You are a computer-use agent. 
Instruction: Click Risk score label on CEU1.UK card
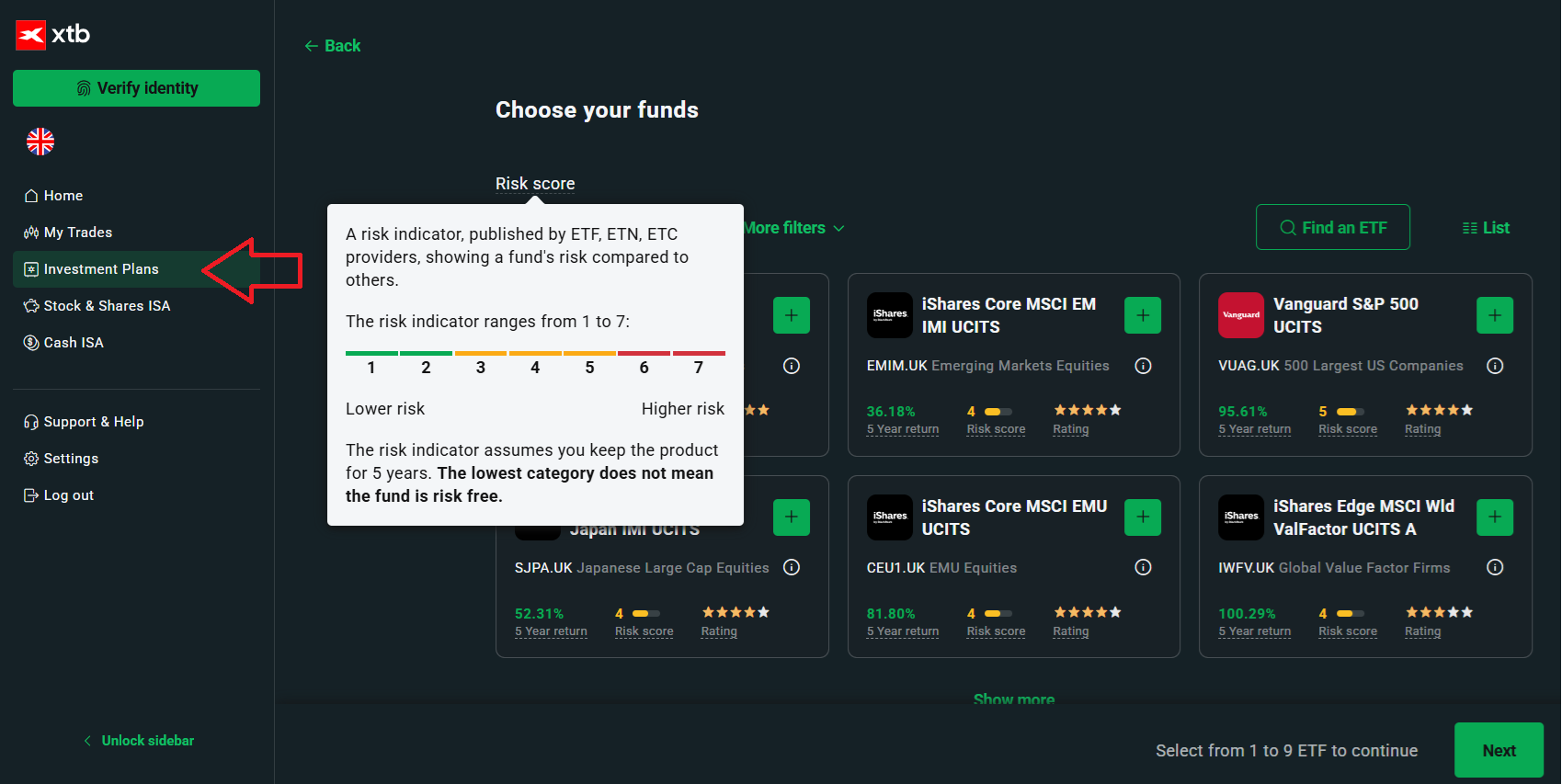[x=996, y=631]
